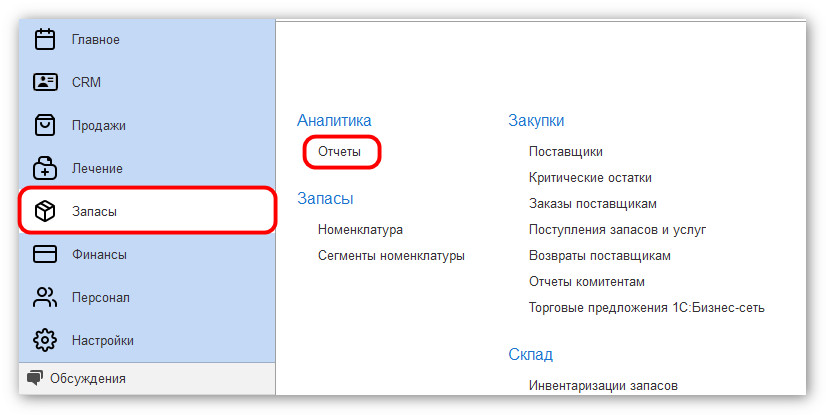
Task: Click the Закупки group heading
Action: (536, 120)
